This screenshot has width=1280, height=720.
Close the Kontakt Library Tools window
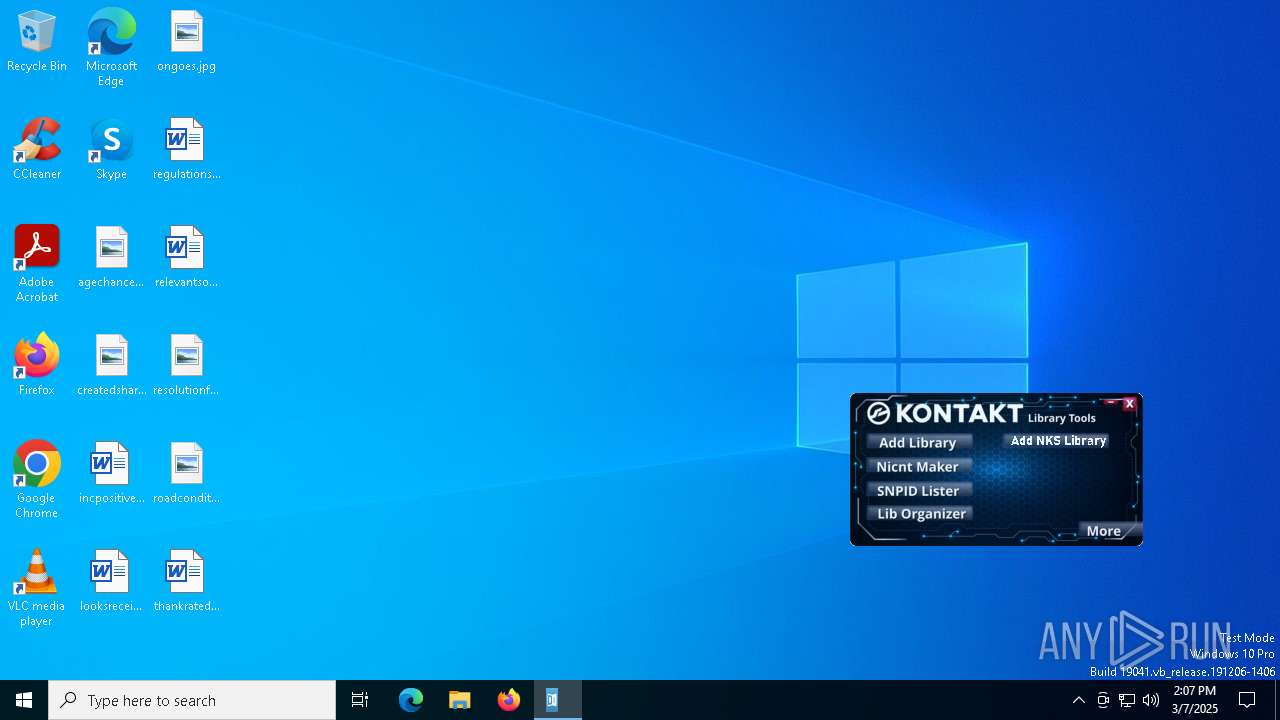[1129, 404]
